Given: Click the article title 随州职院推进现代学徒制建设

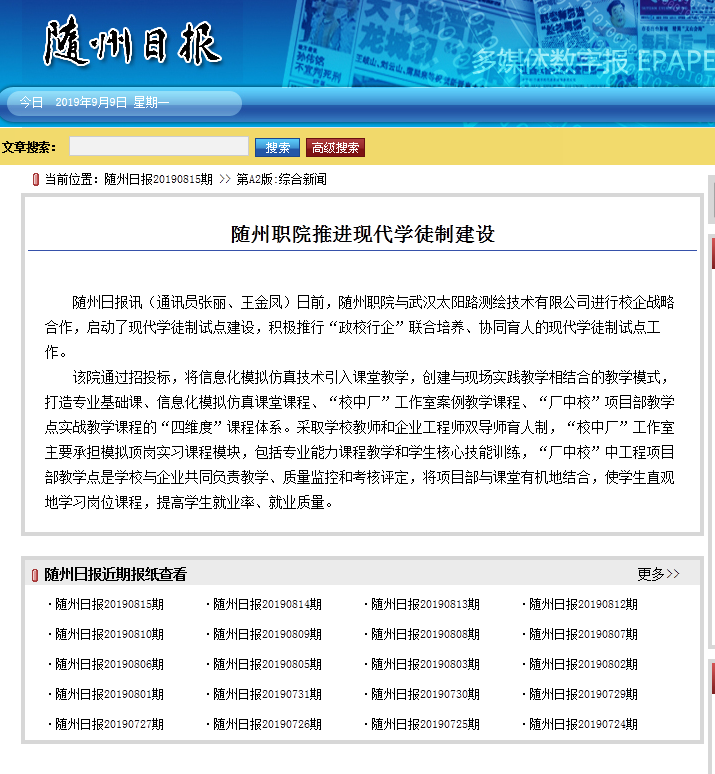Looking at the screenshot, I should tap(362, 235).
